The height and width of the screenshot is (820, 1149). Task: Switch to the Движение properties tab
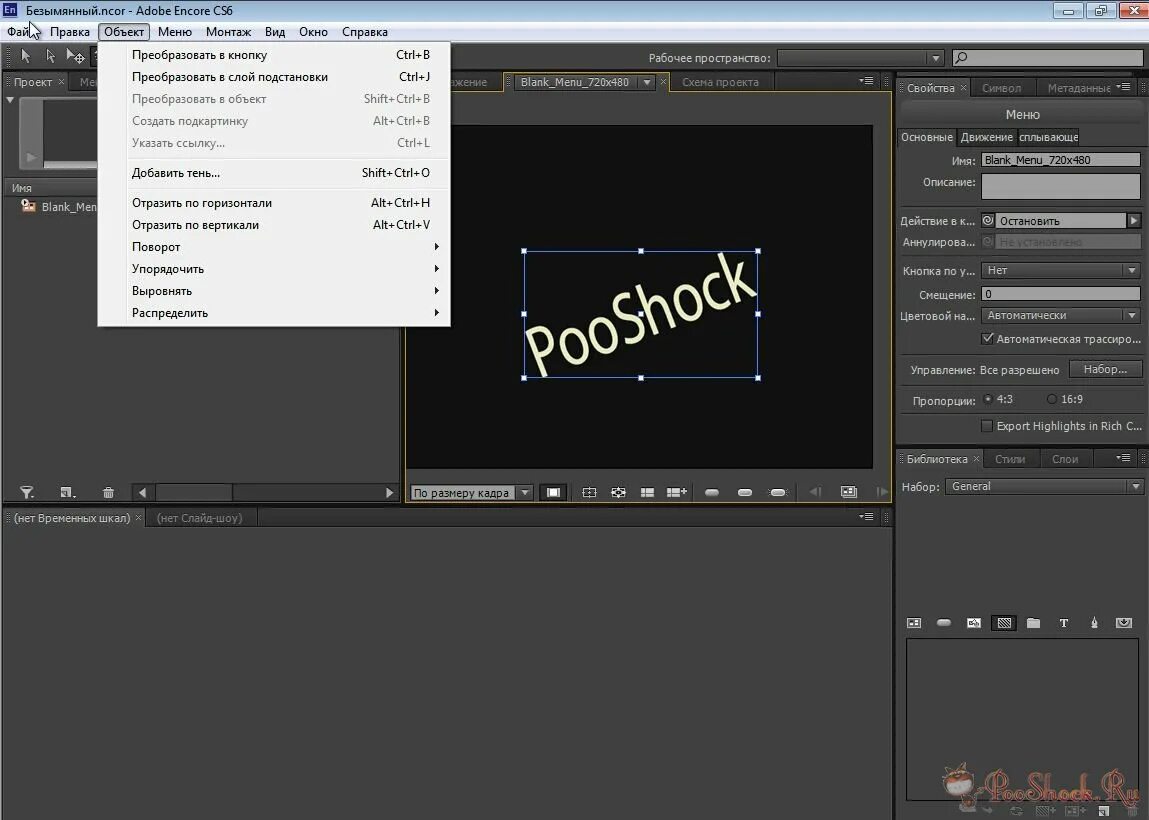tap(986, 137)
